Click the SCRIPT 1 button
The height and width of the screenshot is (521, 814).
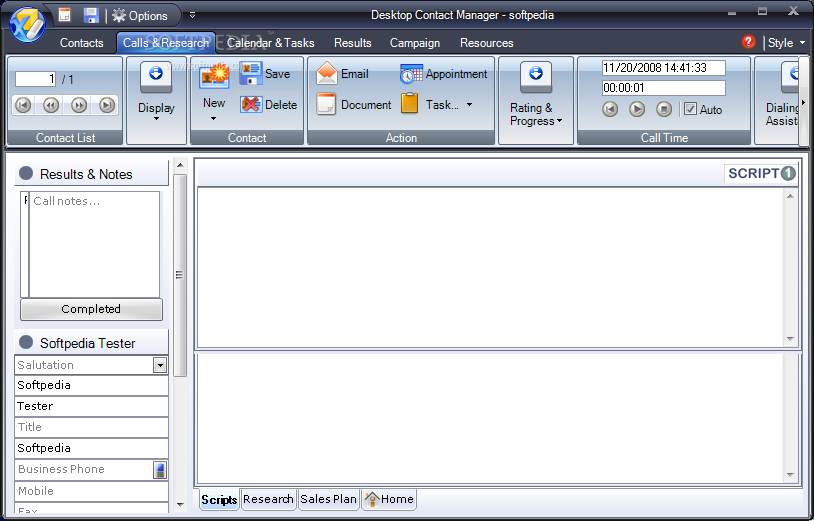(x=761, y=173)
